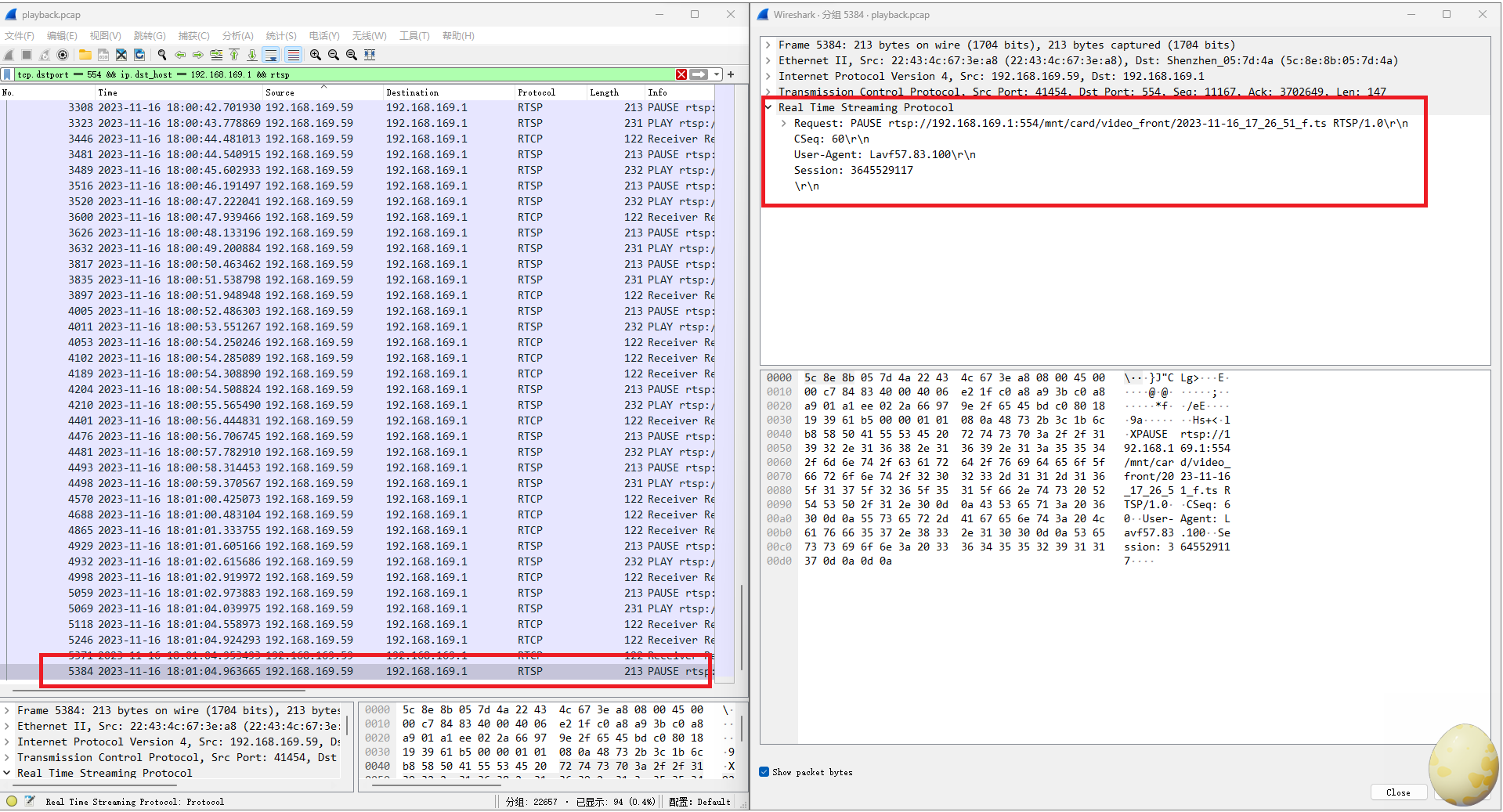Screen dimensions: 1503x812
Task: Click the Go to last packet icon
Action: point(252,55)
